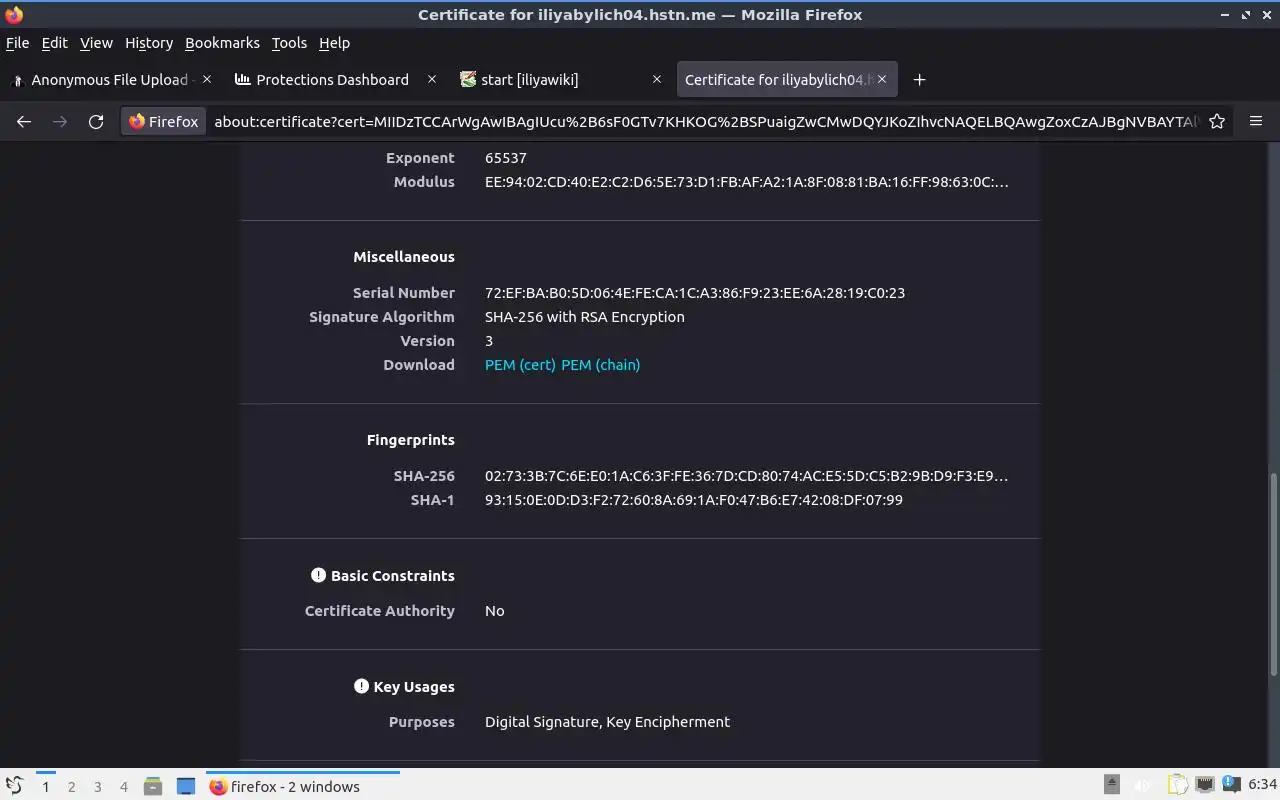
Task: Click the volume icon in system tray
Action: coord(1144,785)
